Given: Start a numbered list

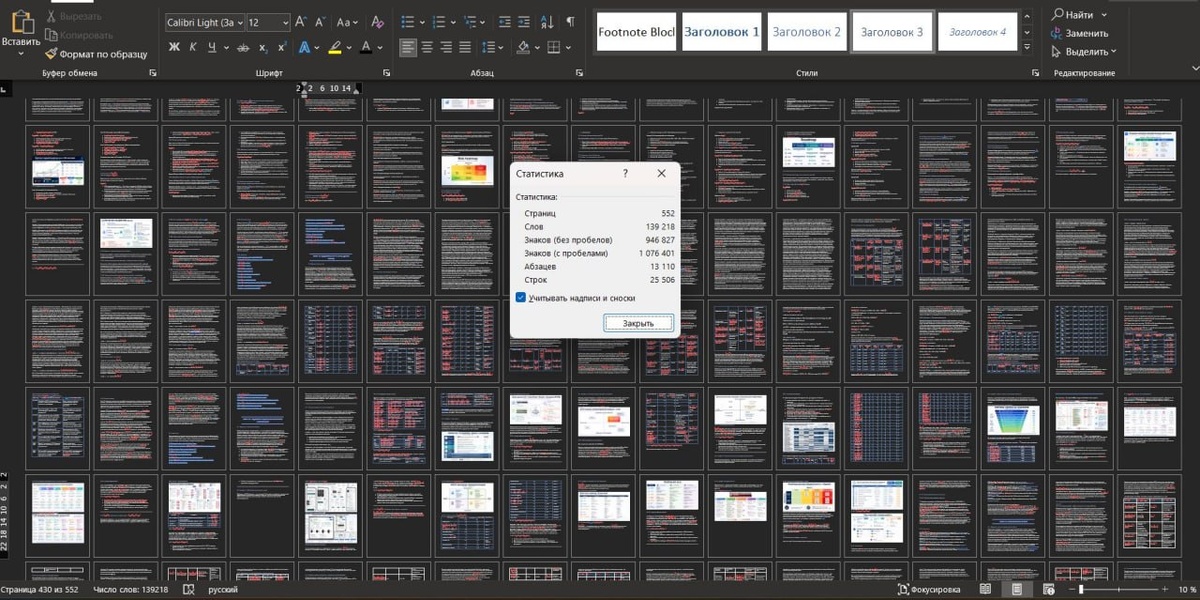Looking at the screenshot, I should (x=439, y=22).
